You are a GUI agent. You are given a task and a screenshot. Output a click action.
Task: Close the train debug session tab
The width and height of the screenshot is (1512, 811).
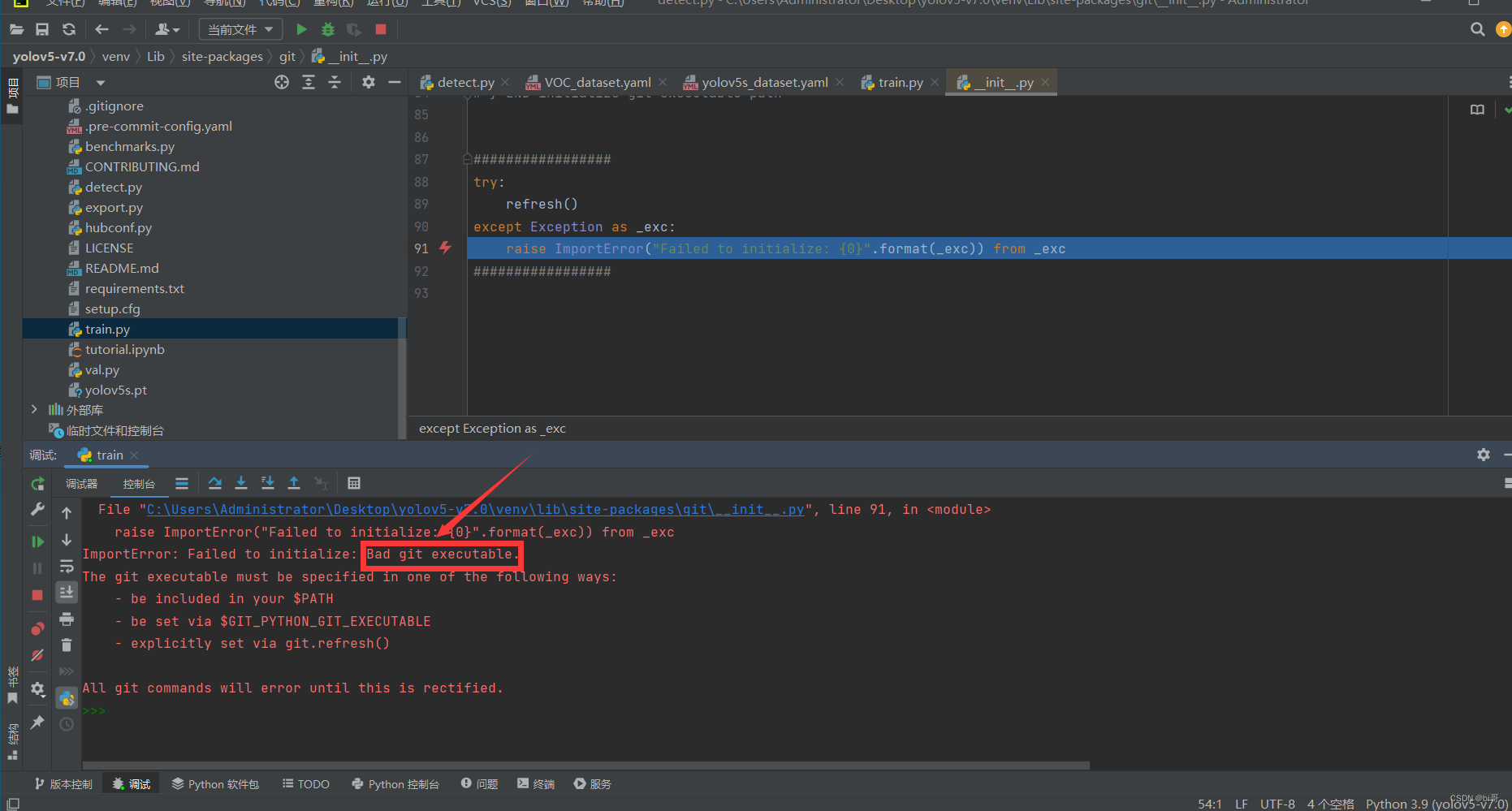point(134,455)
